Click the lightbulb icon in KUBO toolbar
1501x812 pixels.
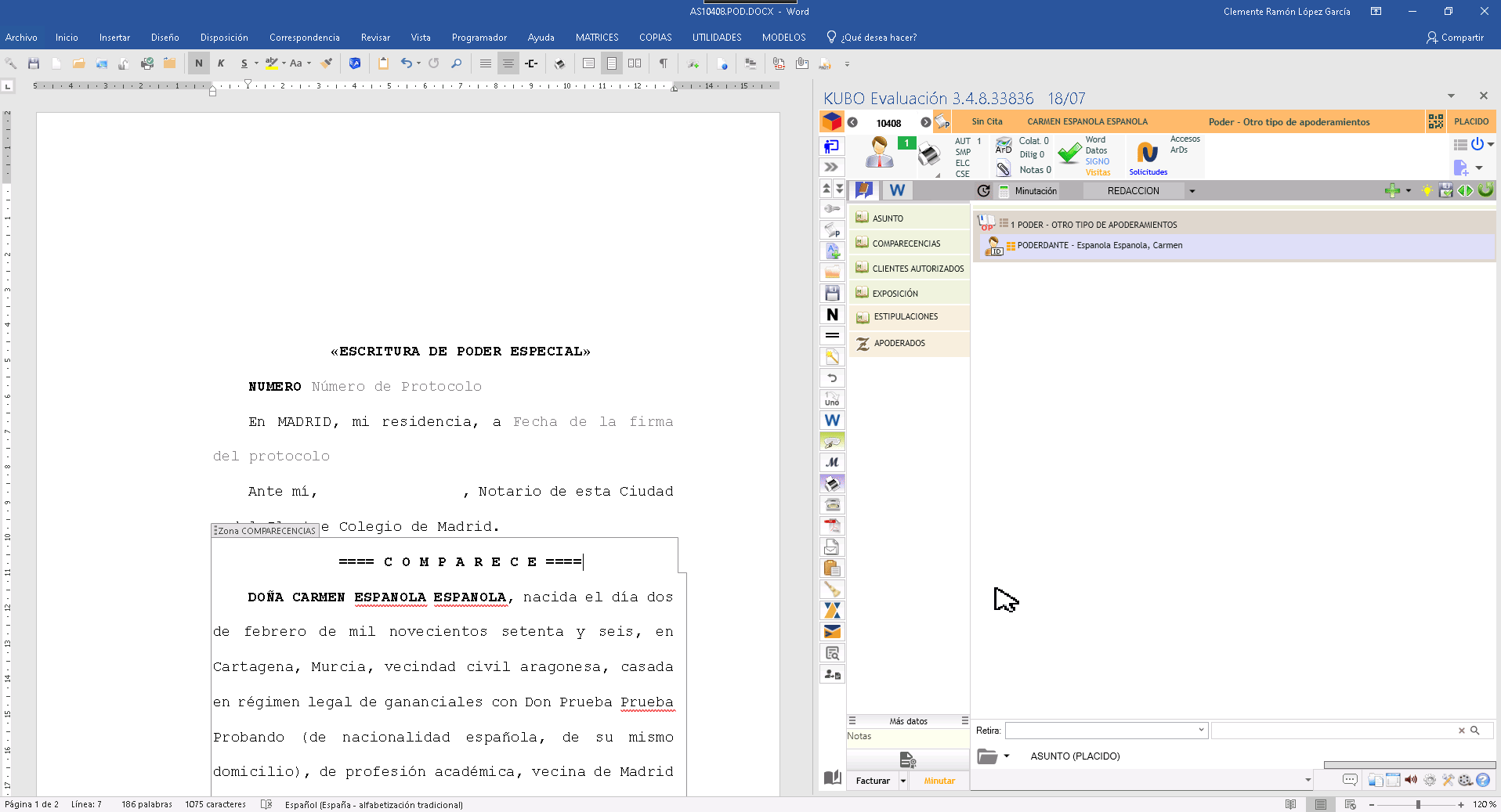click(x=1427, y=190)
